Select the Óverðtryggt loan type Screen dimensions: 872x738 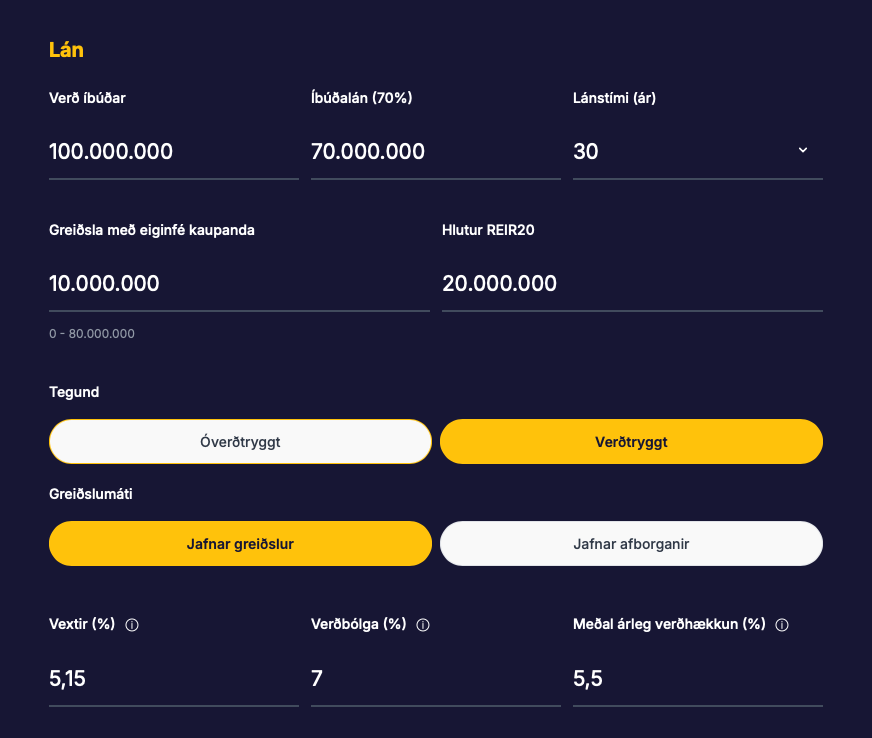[240, 442]
